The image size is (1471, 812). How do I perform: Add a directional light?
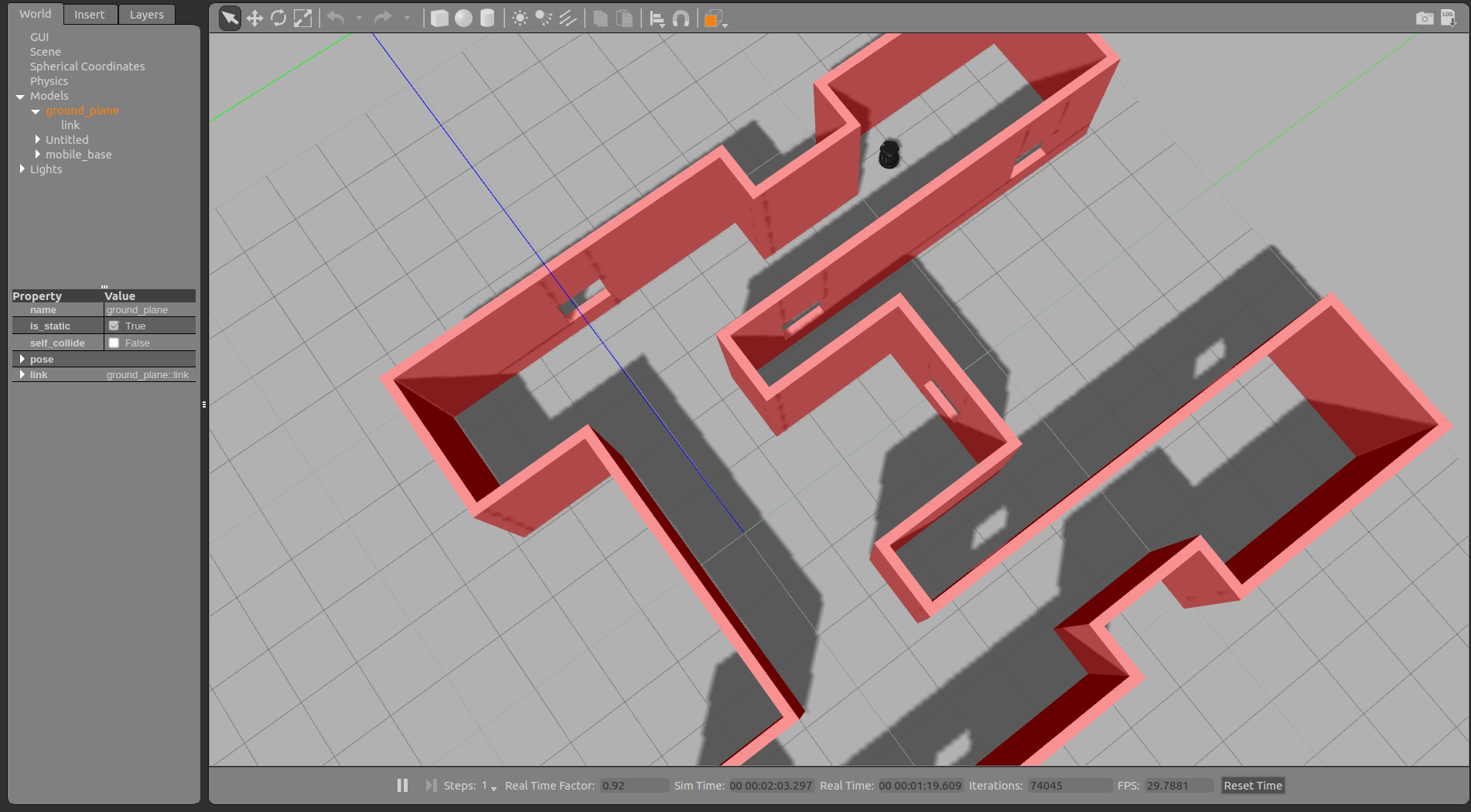click(x=568, y=19)
